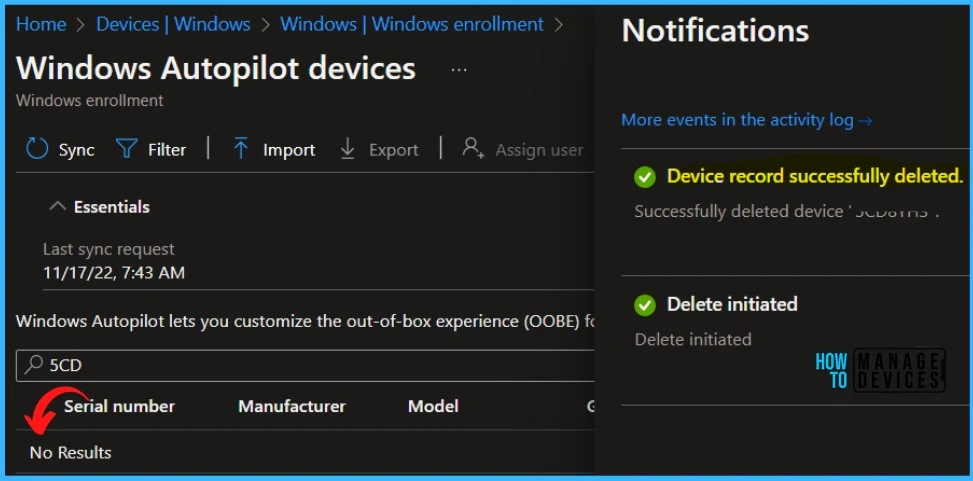Click green check beside Device record deleted

[x=645, y=178]
